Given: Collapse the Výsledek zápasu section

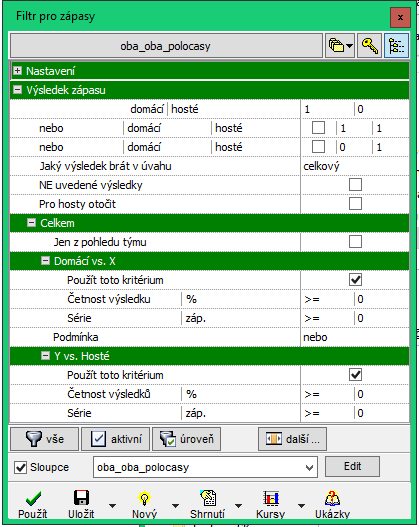Looking at the screenshot, I should (x=17, y=90).
